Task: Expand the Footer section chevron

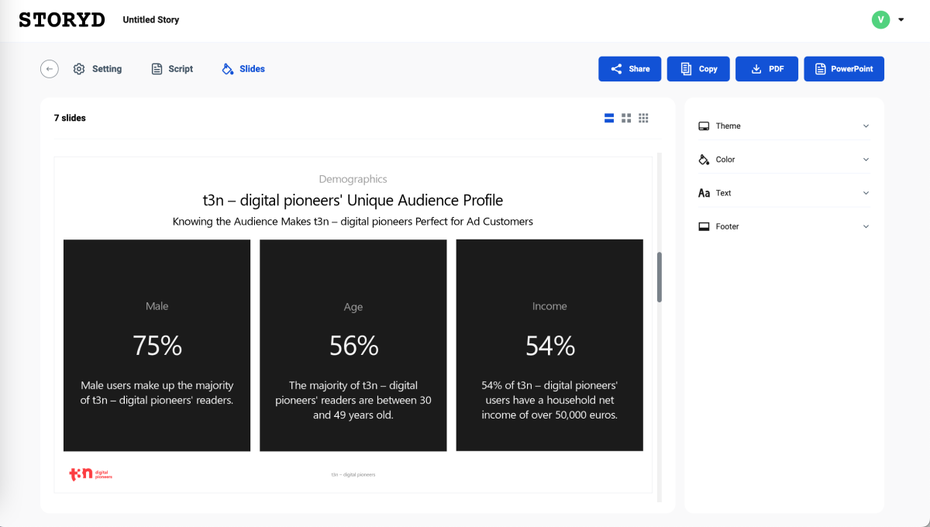Action: point(866,226)
